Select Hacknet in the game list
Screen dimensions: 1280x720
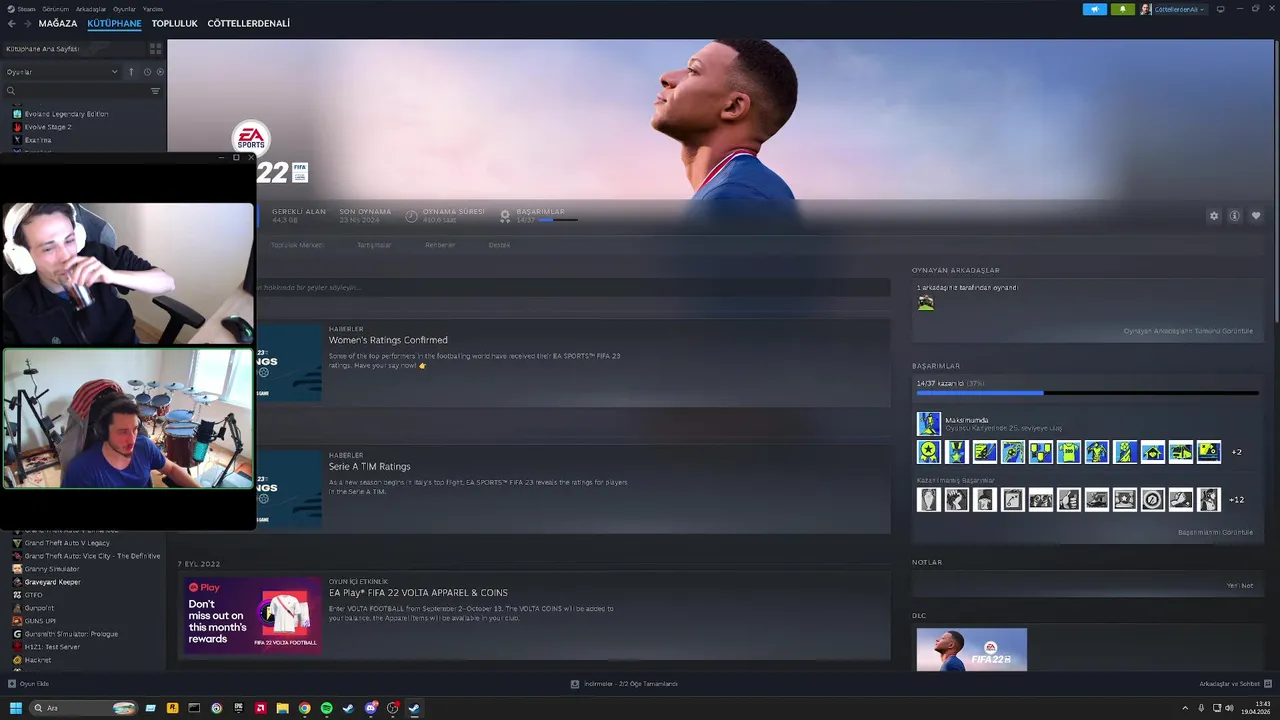click(x=37, y=660)
